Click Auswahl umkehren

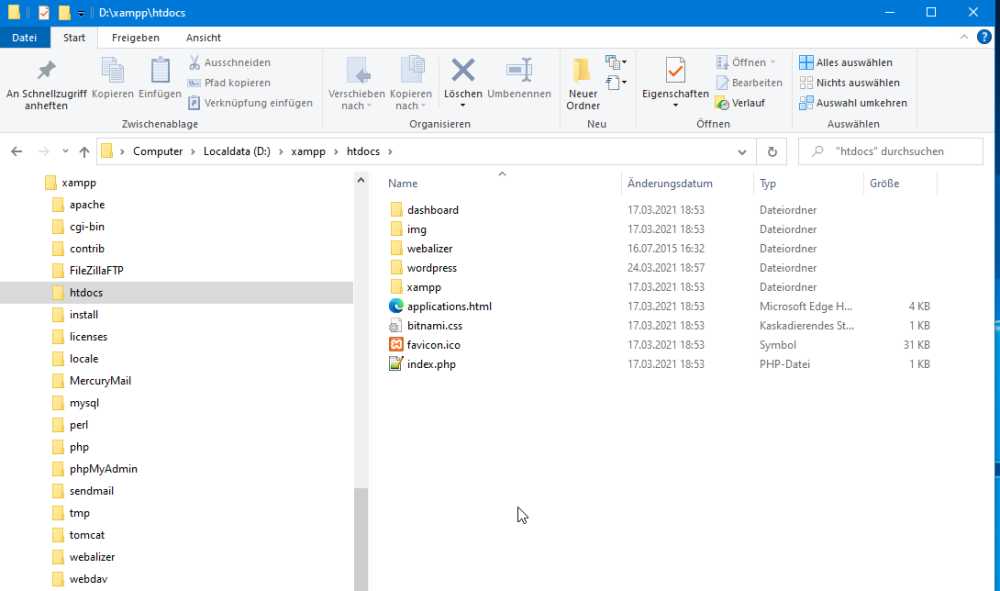pyautogui.click(x=853, y=103)
